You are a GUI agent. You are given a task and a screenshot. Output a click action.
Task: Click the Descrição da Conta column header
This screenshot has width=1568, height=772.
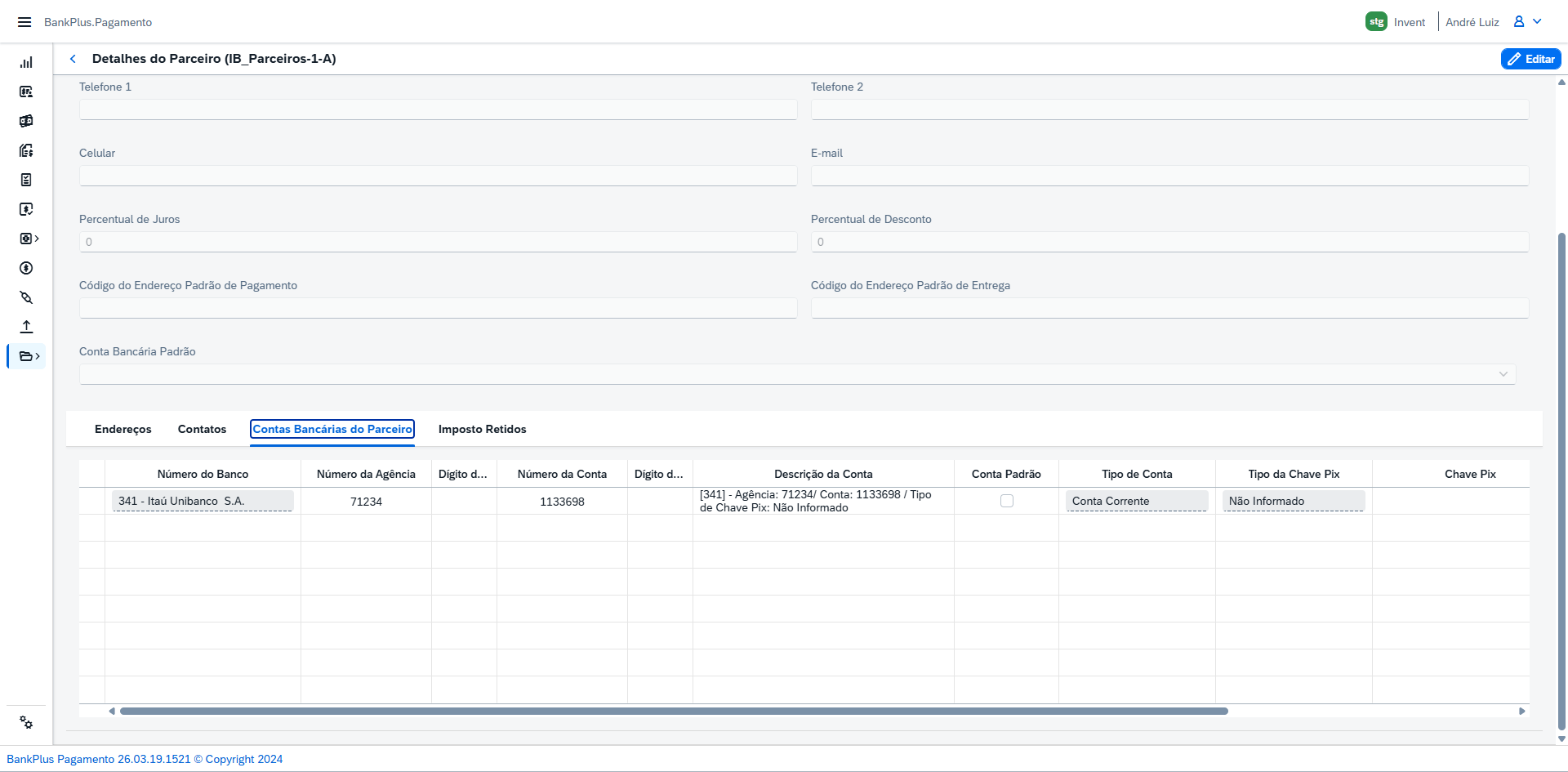tap(824, 474)
